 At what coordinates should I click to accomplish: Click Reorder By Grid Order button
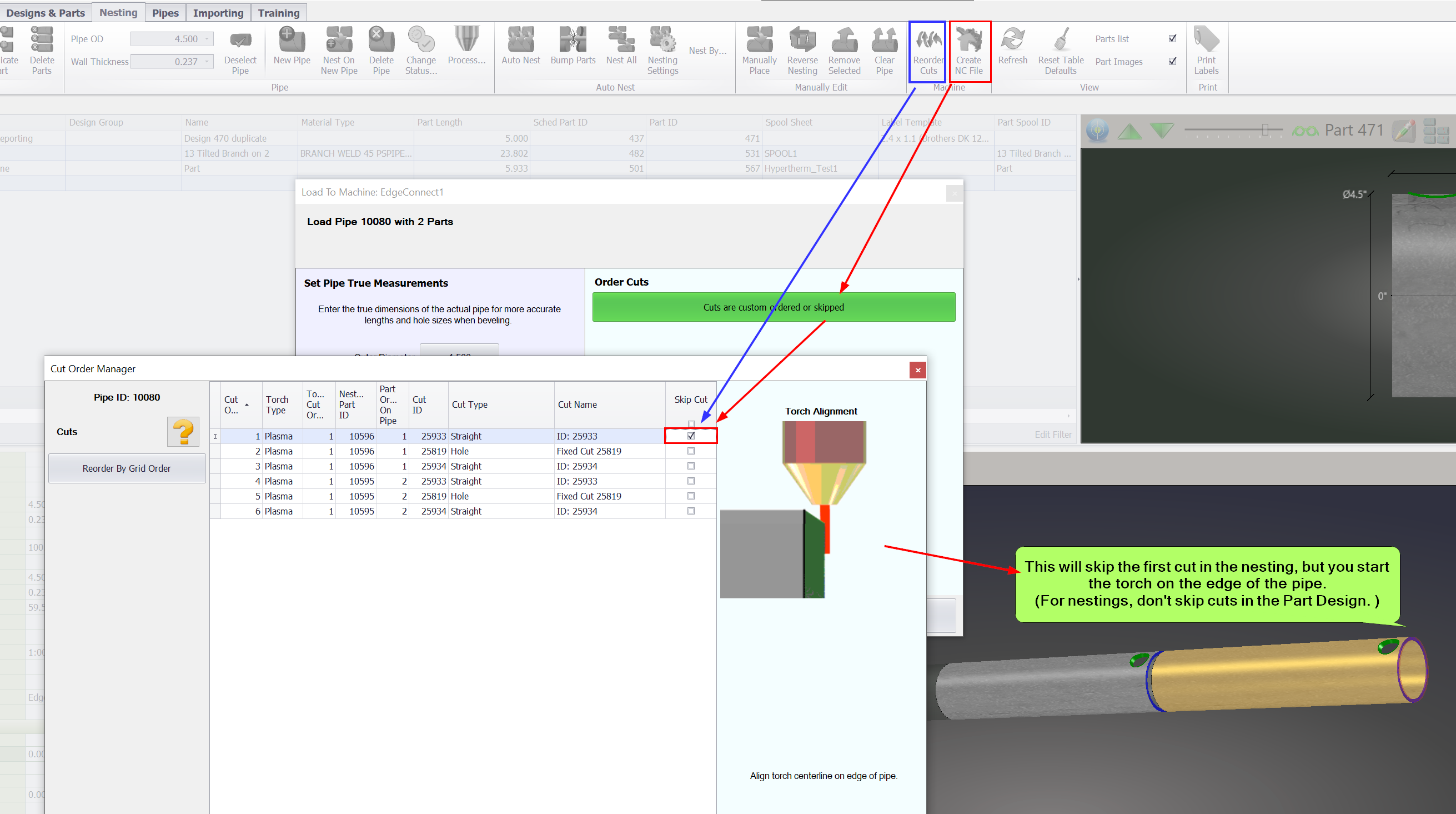[127, 468]
